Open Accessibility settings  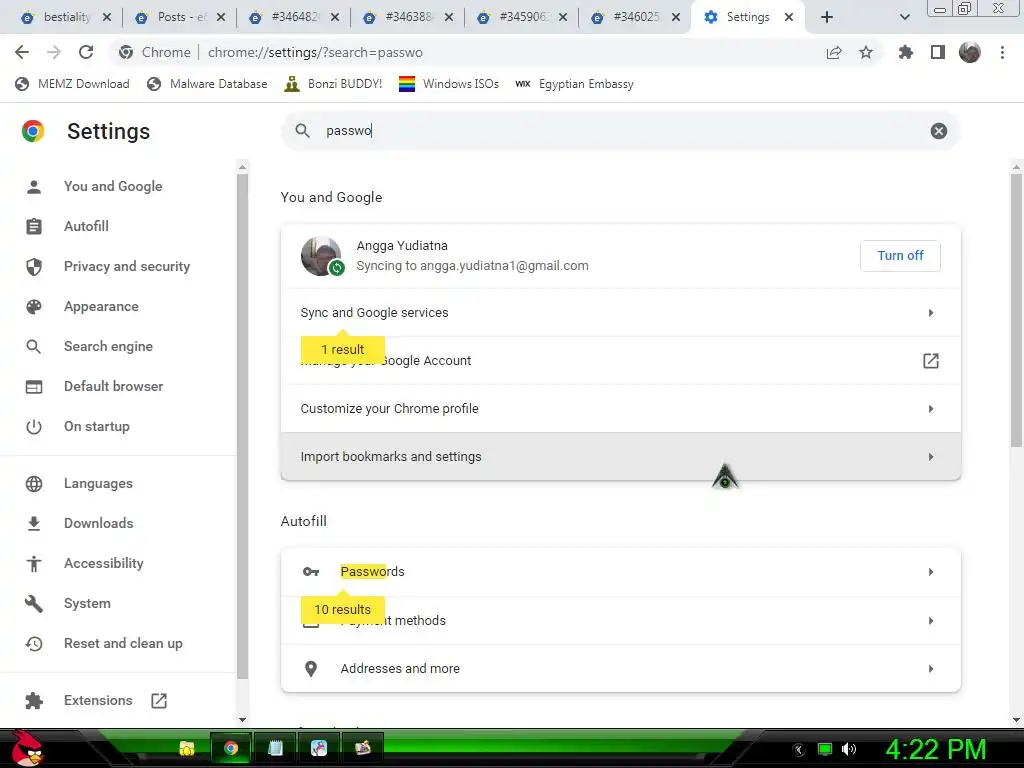104,563
